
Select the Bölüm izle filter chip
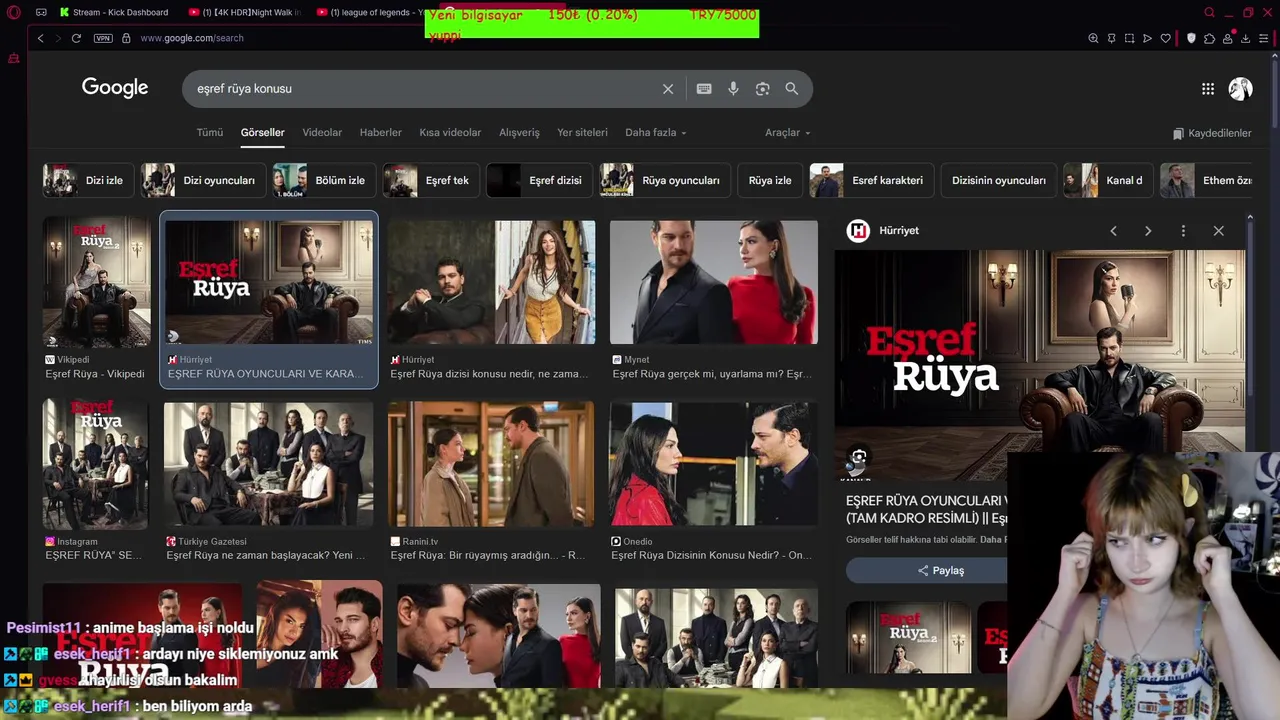pyautogui.click(x=325, y=180)
